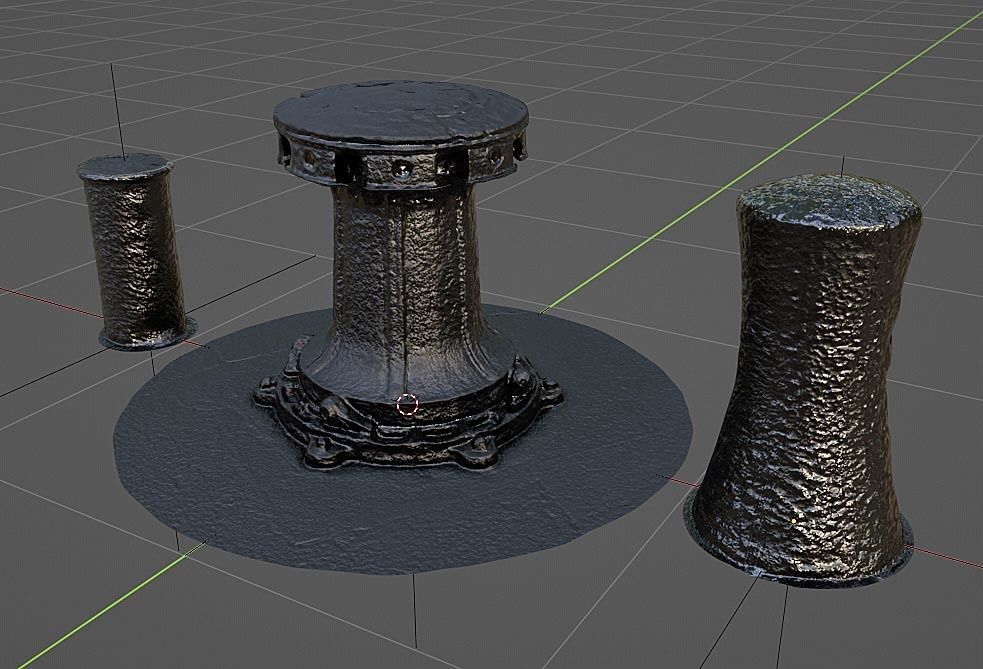Screen dimensions: 983x669
Task: Click the 3D cursor at the capstan base
Action: (407, 404)
